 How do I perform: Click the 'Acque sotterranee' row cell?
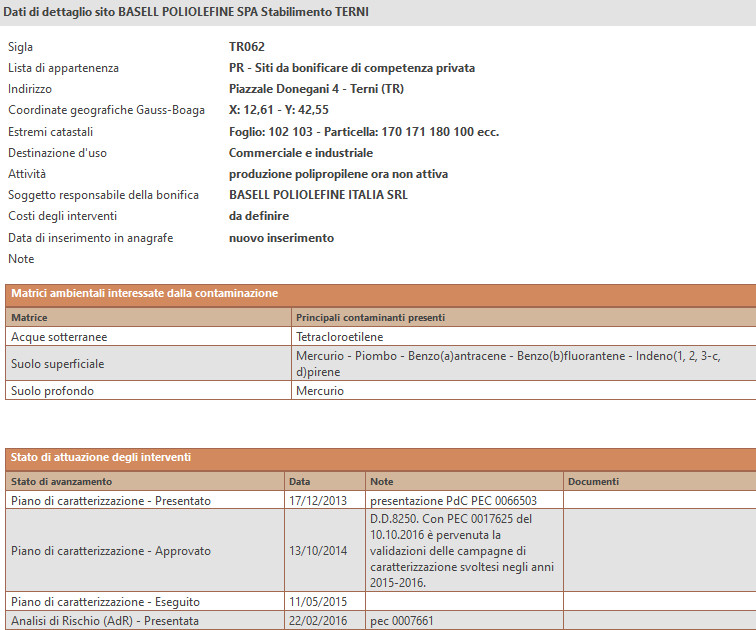(x=148, y=336)
